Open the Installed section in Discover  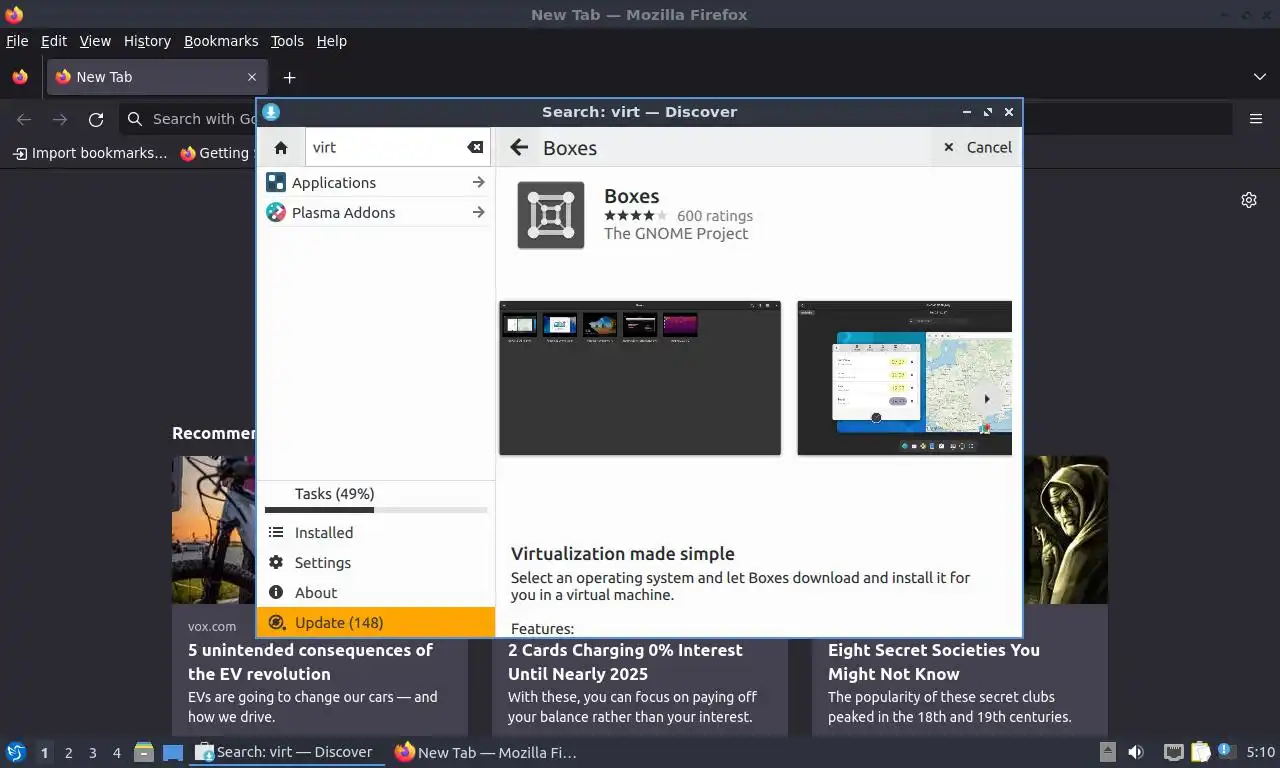point(376,533)
